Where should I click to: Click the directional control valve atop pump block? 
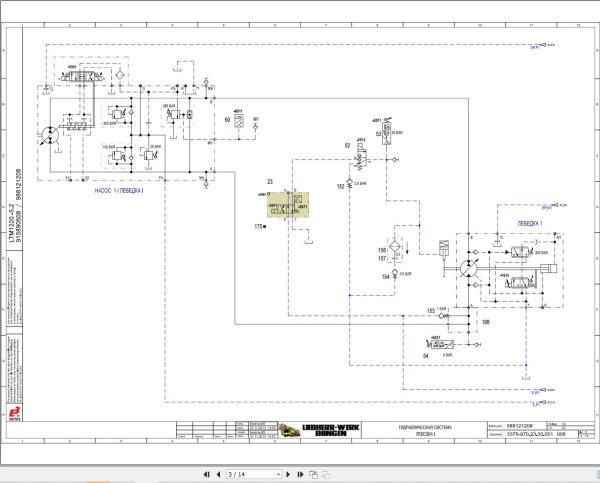(82, 77)
